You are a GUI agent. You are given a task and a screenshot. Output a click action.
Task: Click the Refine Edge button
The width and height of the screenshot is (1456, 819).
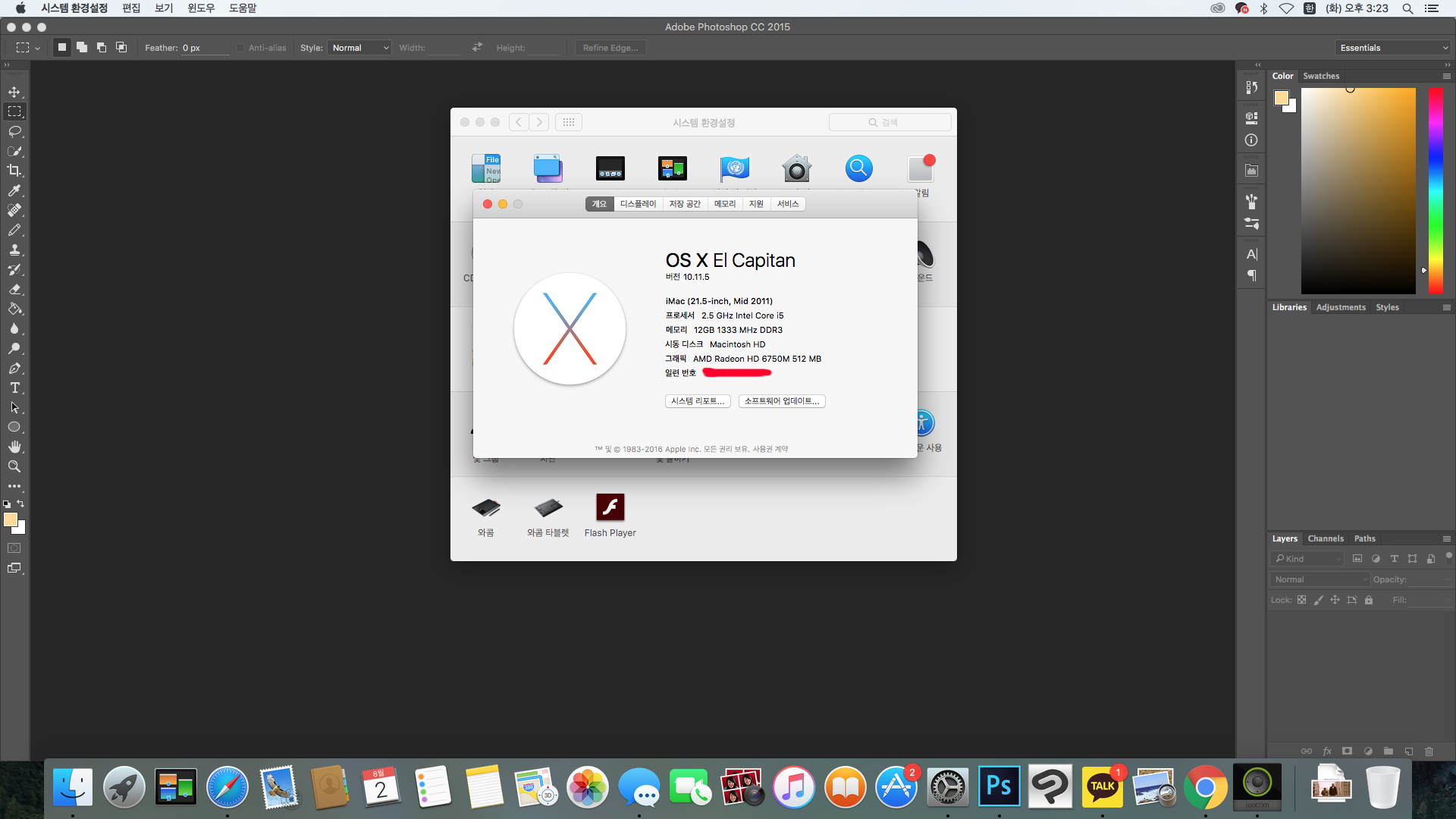610,48
